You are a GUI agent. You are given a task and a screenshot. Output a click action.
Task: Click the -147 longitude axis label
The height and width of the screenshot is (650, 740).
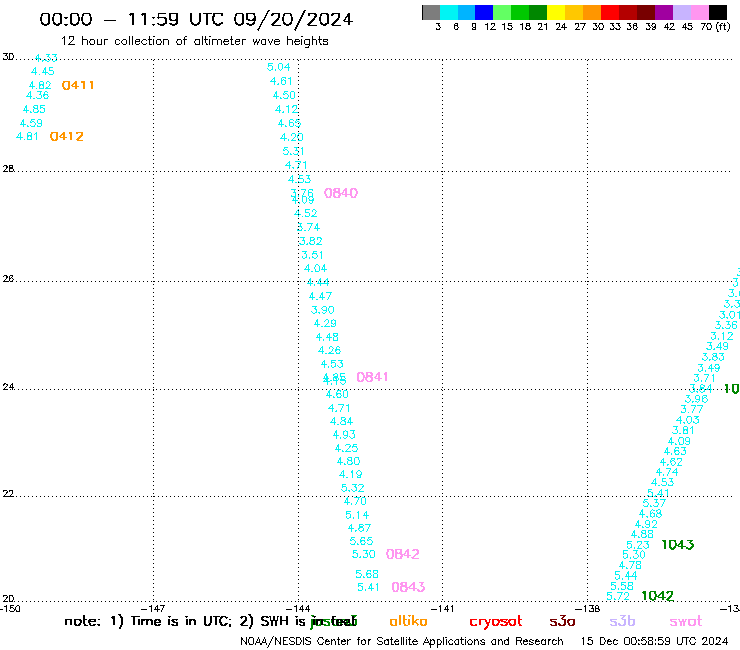coord(153,609)
